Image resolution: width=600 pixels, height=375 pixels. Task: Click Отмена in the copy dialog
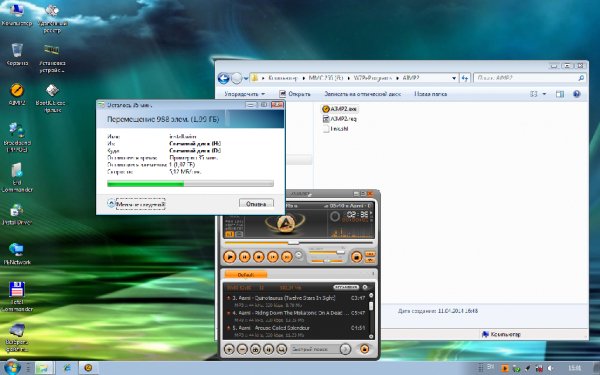coord(256,204)
